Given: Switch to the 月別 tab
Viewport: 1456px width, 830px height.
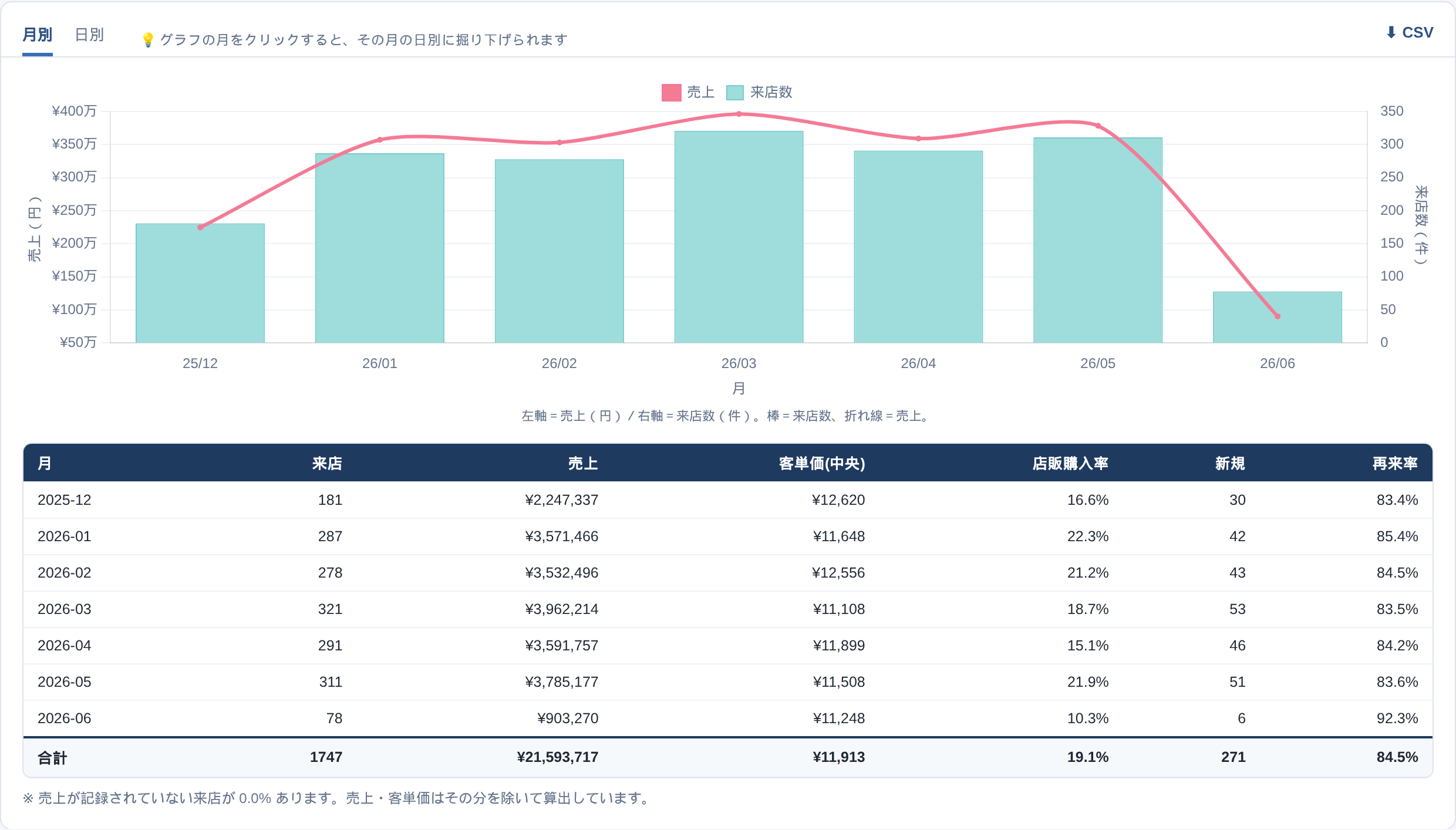Looking at the screenshot, I should (x=38, y=35).
